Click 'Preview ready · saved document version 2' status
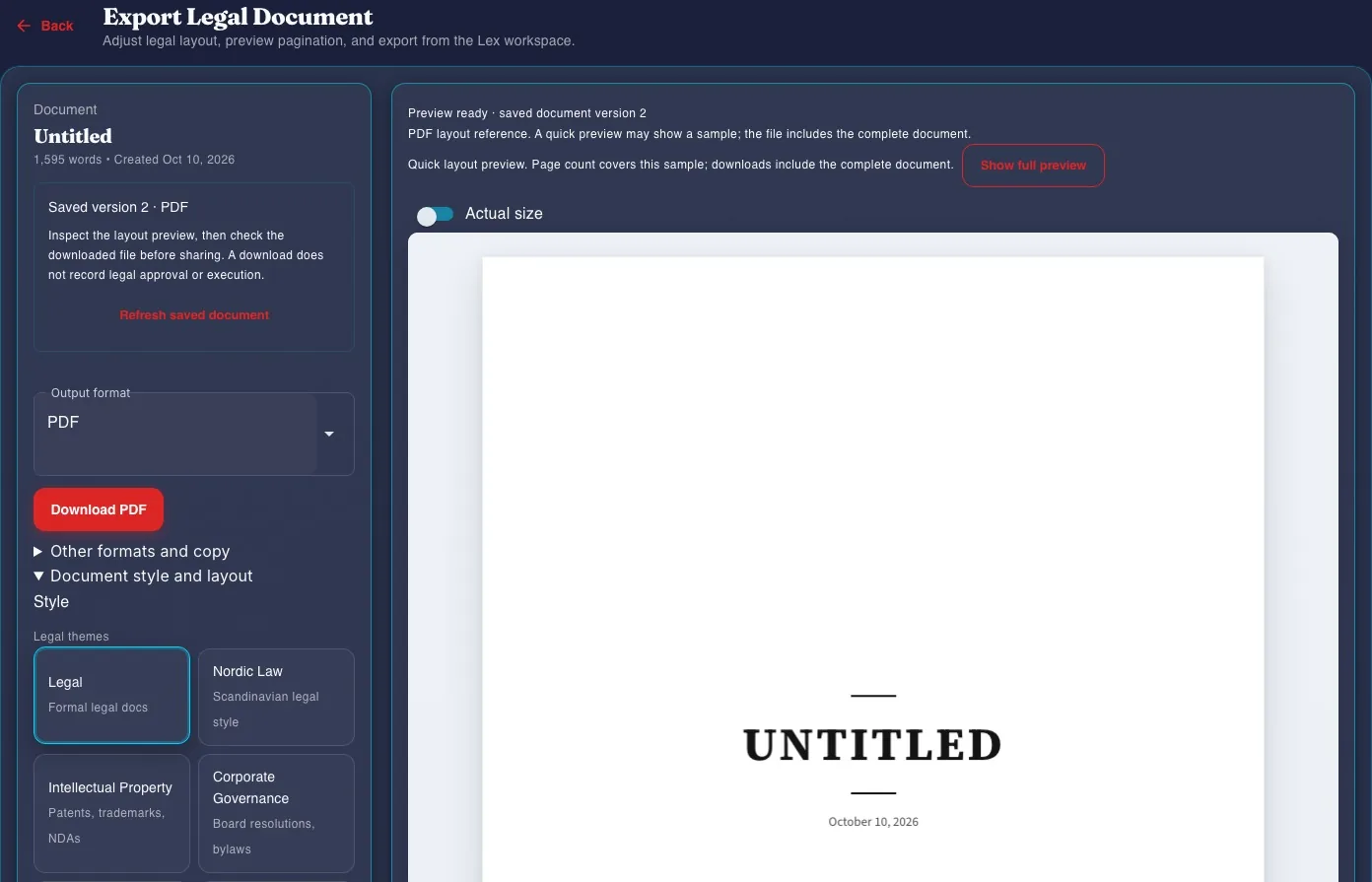This screenshot has height=882, width=1372. click(x=527, y=113)
